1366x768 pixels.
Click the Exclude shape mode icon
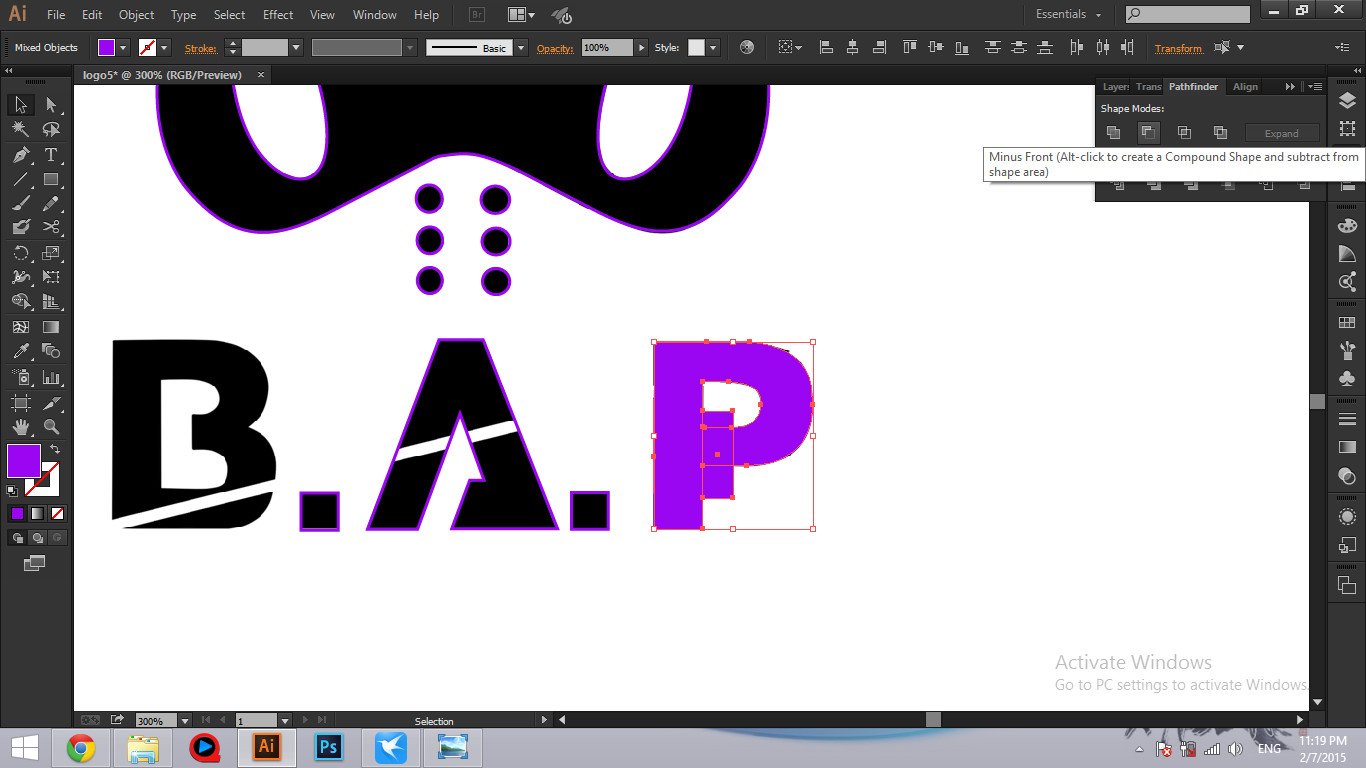(1220, 132)
